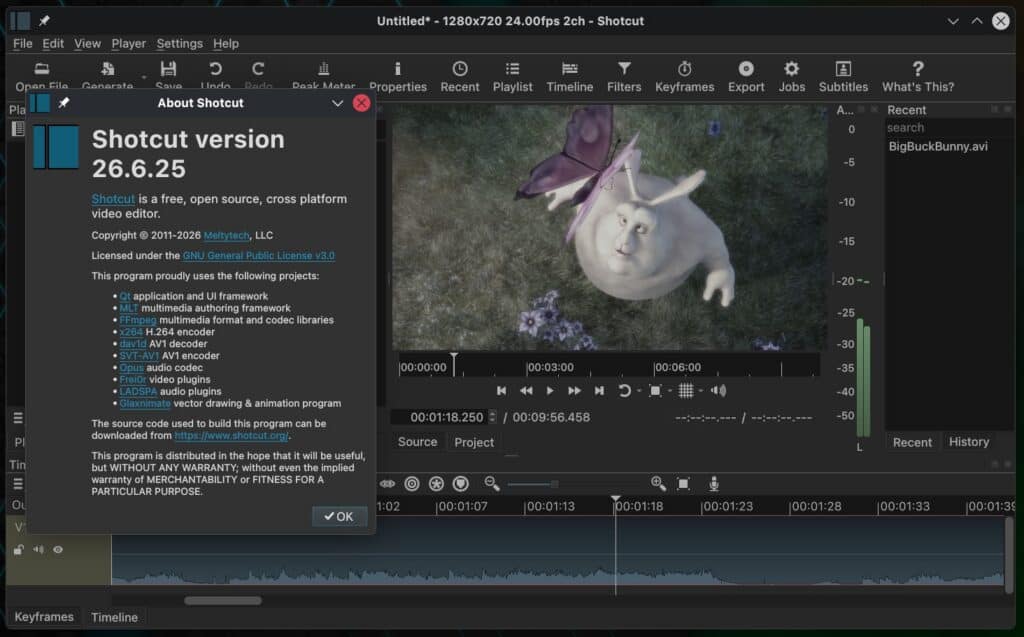Screen dimensions: 1024x637
Task: Click the timecode spinner arrows
Action: [492, 417]
